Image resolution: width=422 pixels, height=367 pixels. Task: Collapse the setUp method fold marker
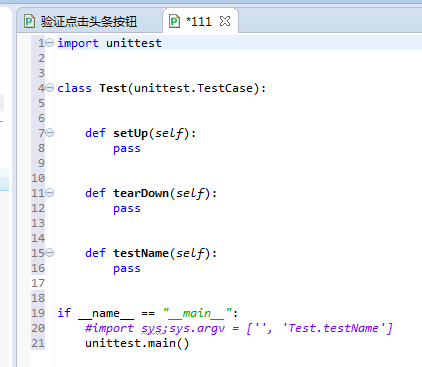(x=50, y=133)
